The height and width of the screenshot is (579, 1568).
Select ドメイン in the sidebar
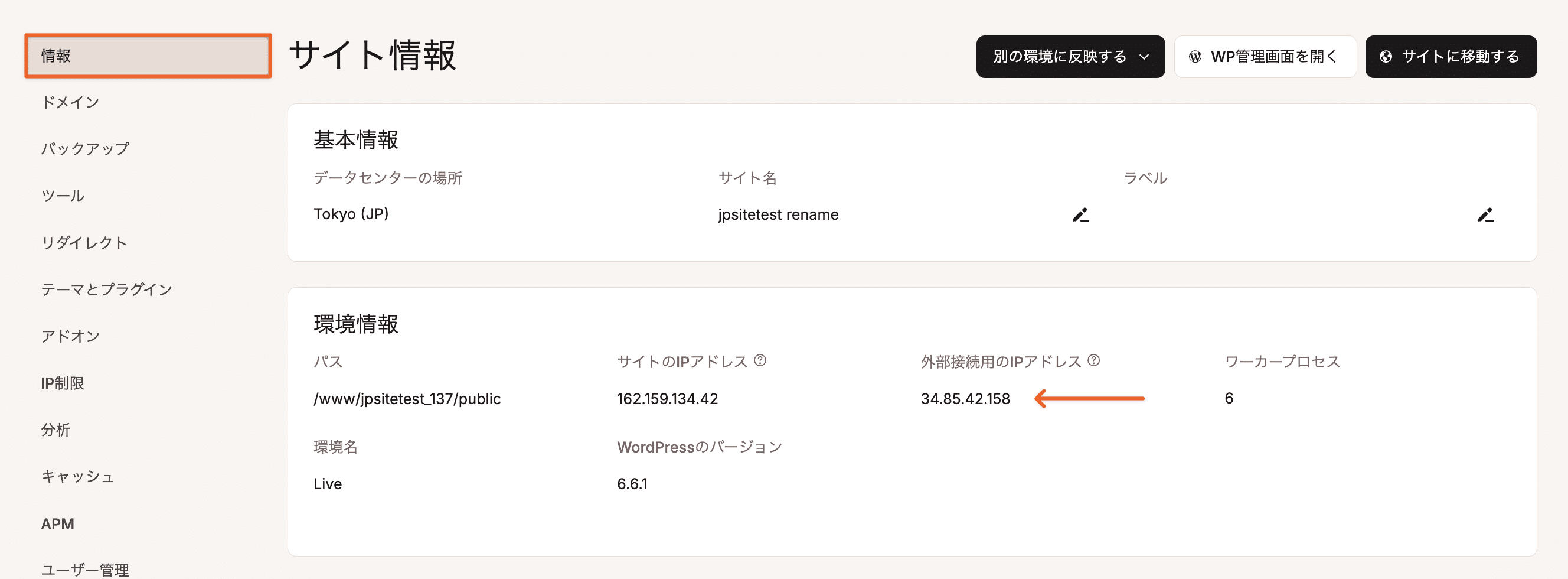70,102
